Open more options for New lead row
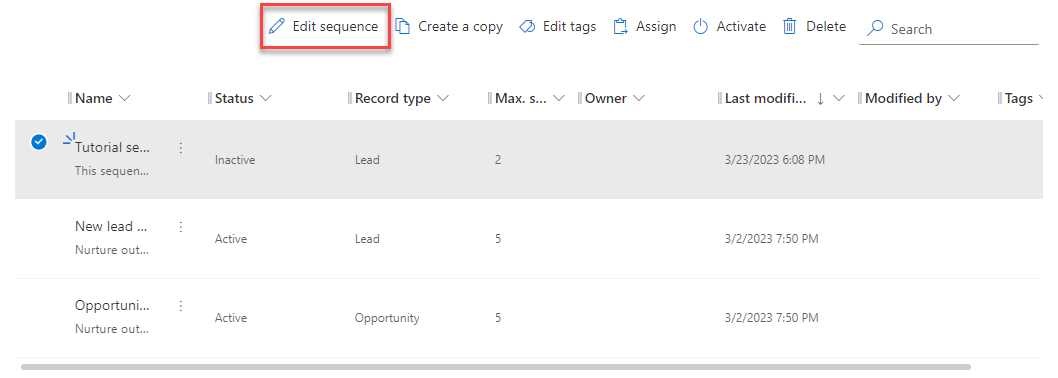This screenshot has height=378, width=1058. coord(180,227)
